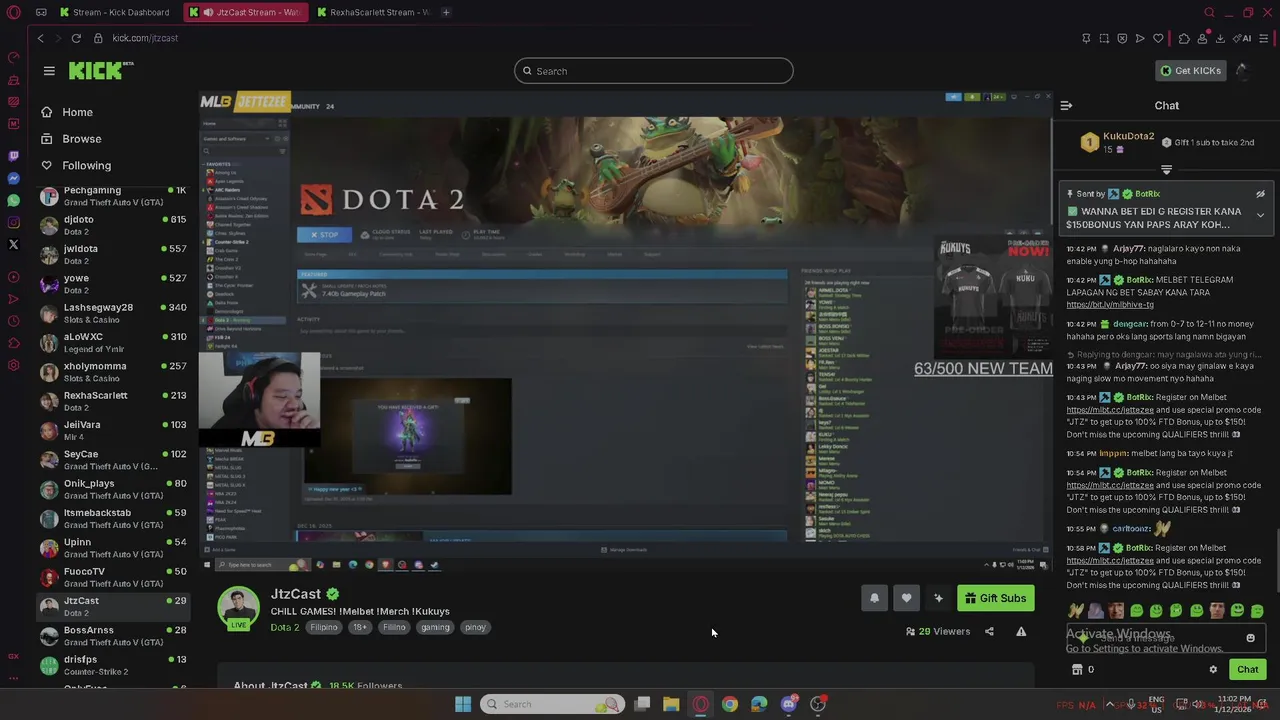The width and height of the screenshot is (1280, 720).
Task: Expand the gift leaderboard chevron
Action: [1166, 170]
